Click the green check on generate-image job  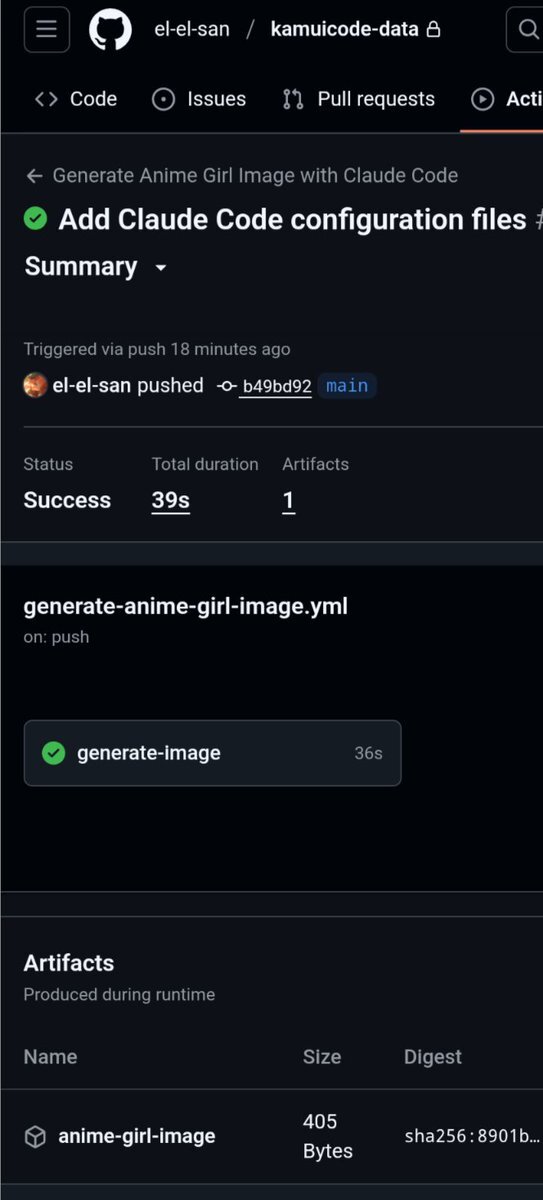point(54,753)
